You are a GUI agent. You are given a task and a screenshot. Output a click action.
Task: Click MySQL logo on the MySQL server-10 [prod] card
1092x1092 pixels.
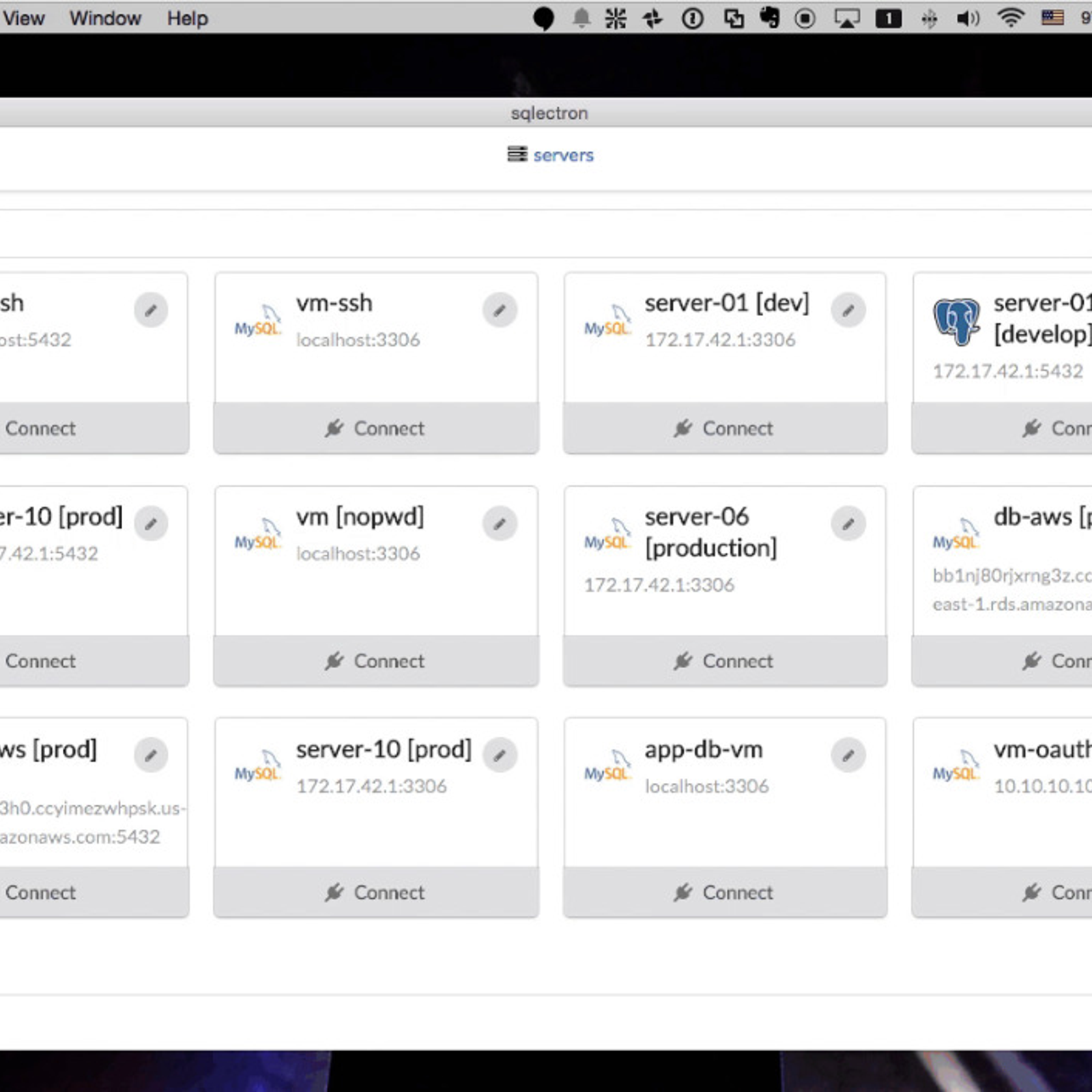click(x=257, y=766)
